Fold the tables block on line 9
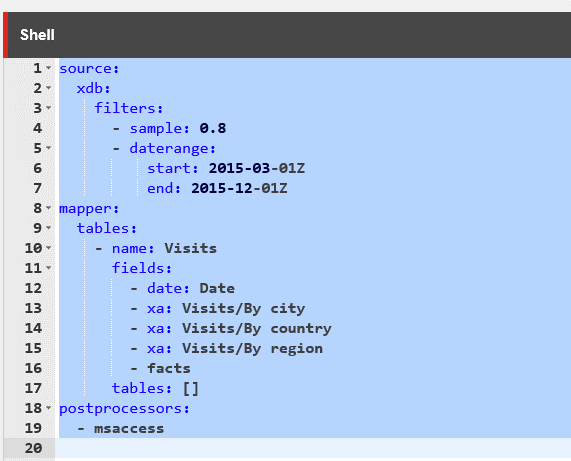This screenshot has height=461, width=571. [x=48, y=228]
